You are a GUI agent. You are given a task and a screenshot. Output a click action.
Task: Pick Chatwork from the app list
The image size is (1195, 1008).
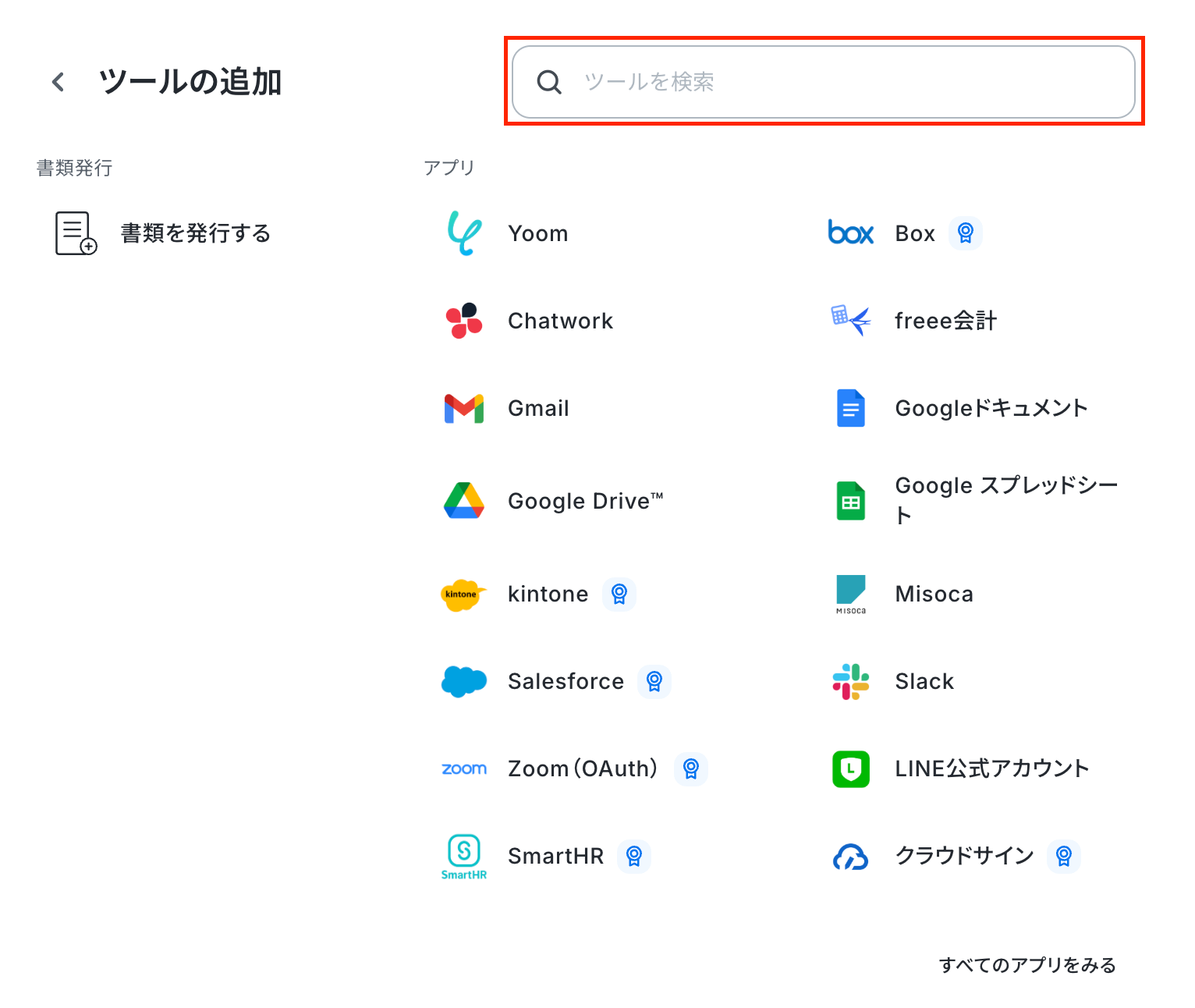pos(561,321)
